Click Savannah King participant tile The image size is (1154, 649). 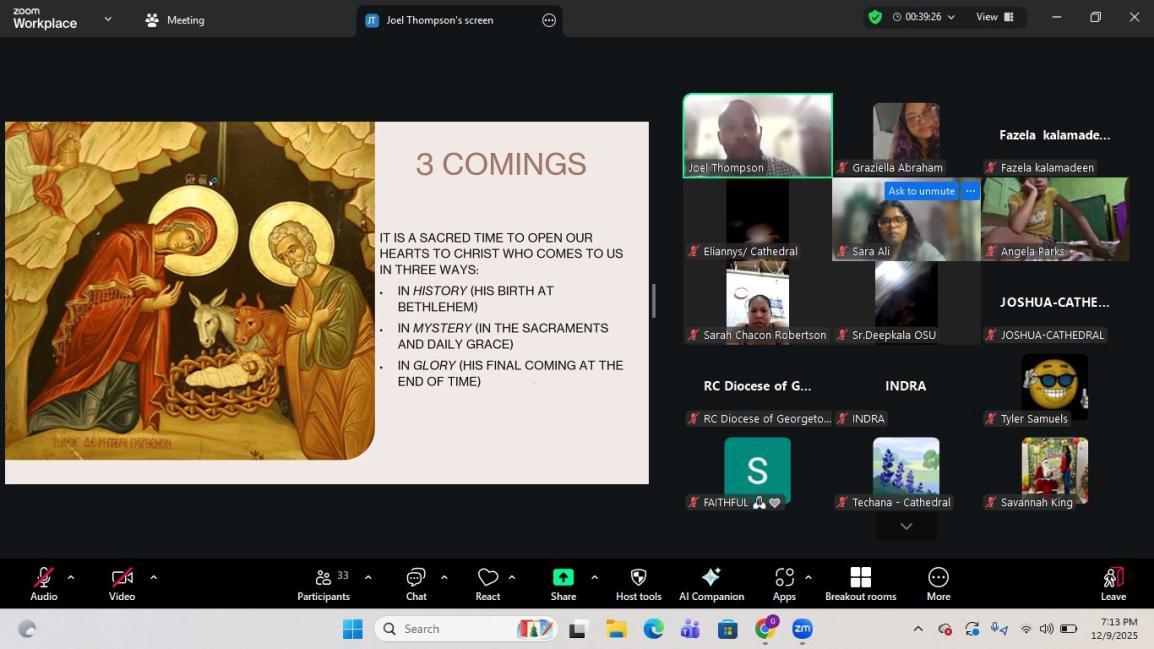[1055, 470]
